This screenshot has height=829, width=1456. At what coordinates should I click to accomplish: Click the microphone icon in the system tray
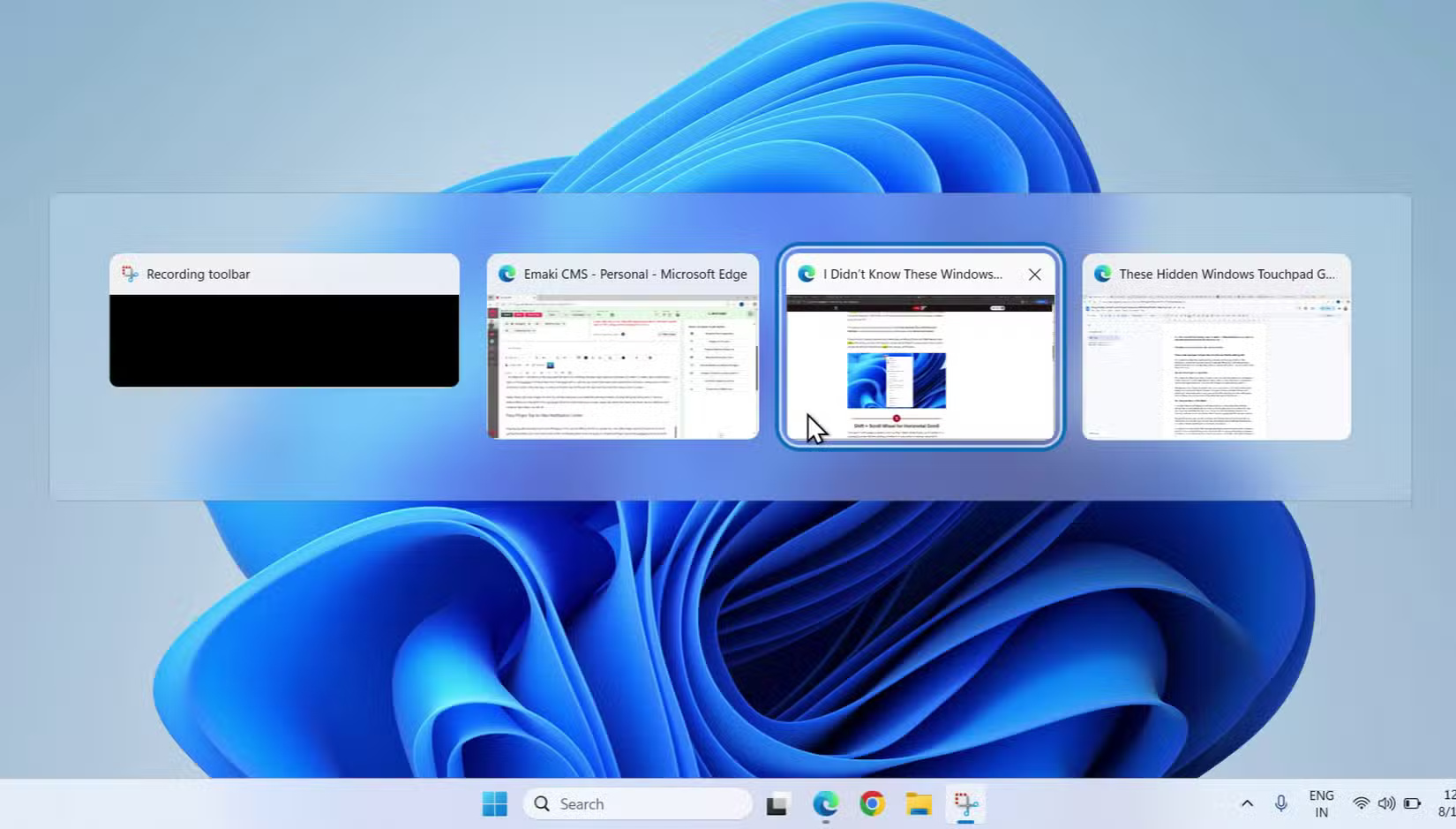pos(1280,803)
